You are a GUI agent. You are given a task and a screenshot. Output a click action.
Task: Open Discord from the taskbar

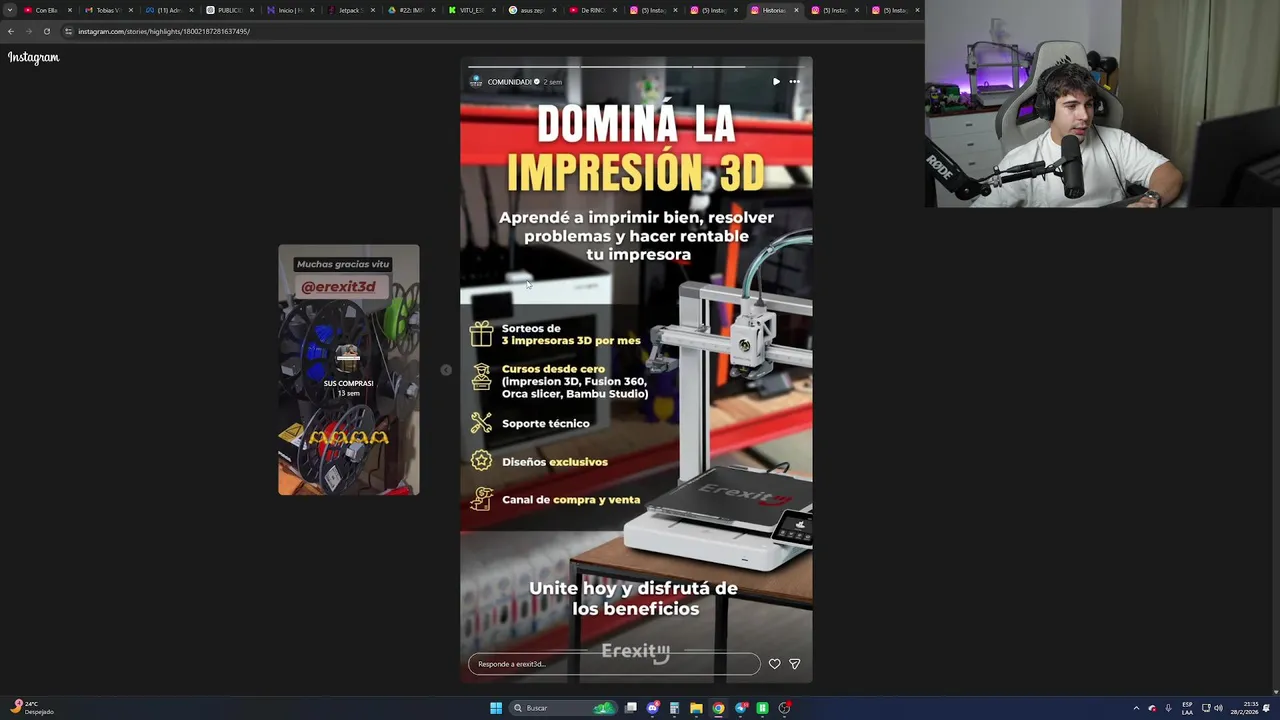pos(653,708)
